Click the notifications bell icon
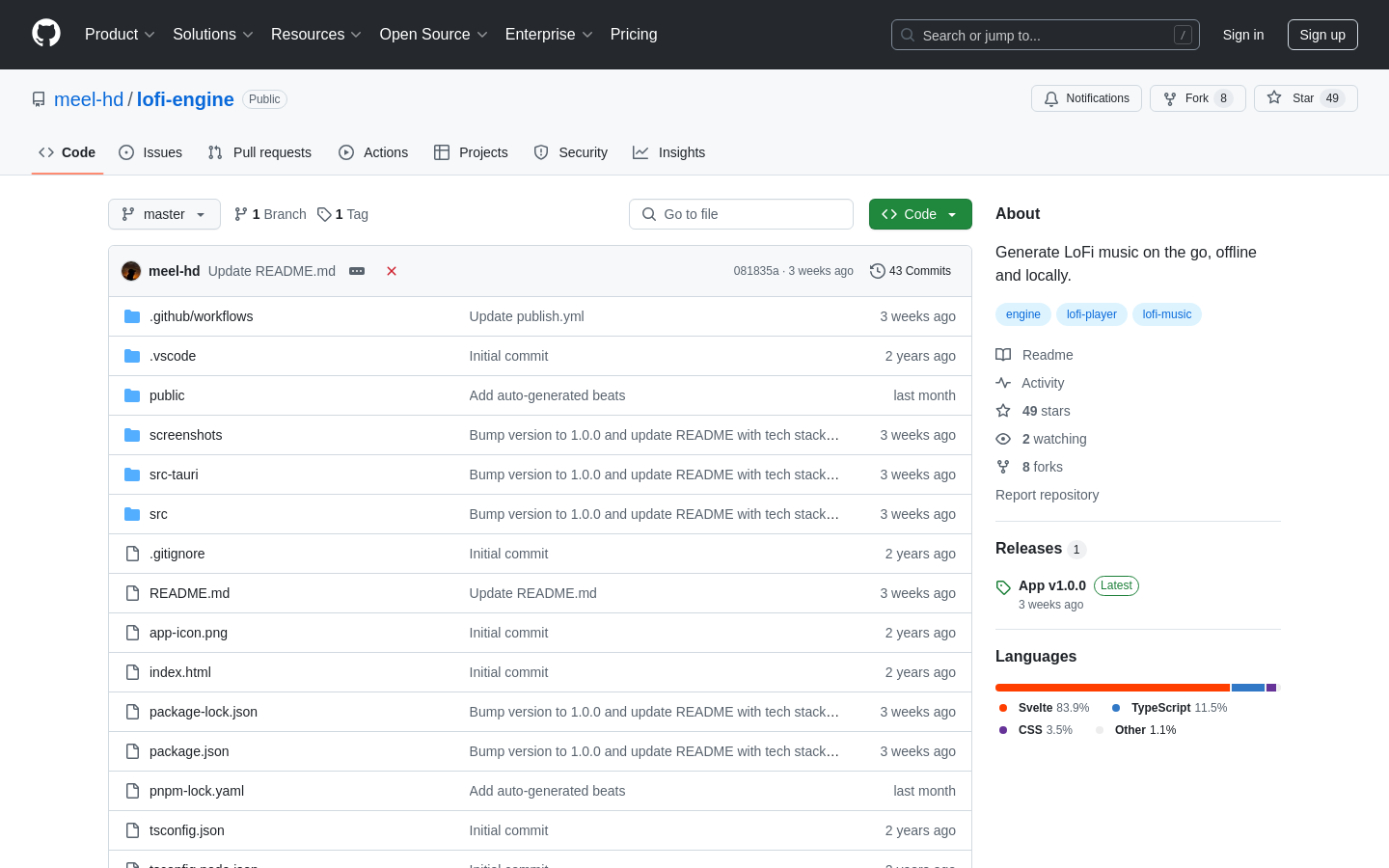 click(x=1051, y=98)
